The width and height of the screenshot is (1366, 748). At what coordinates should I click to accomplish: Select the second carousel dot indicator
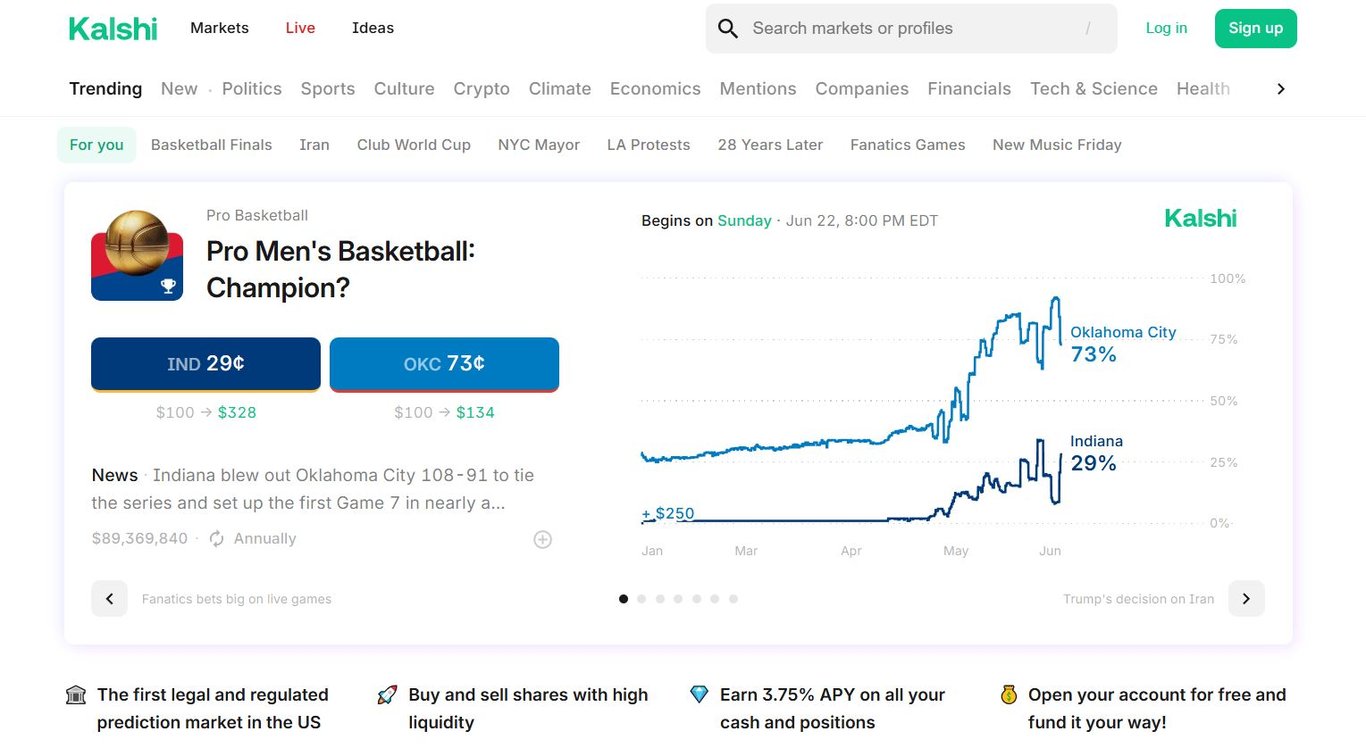[x=642, y=598]
